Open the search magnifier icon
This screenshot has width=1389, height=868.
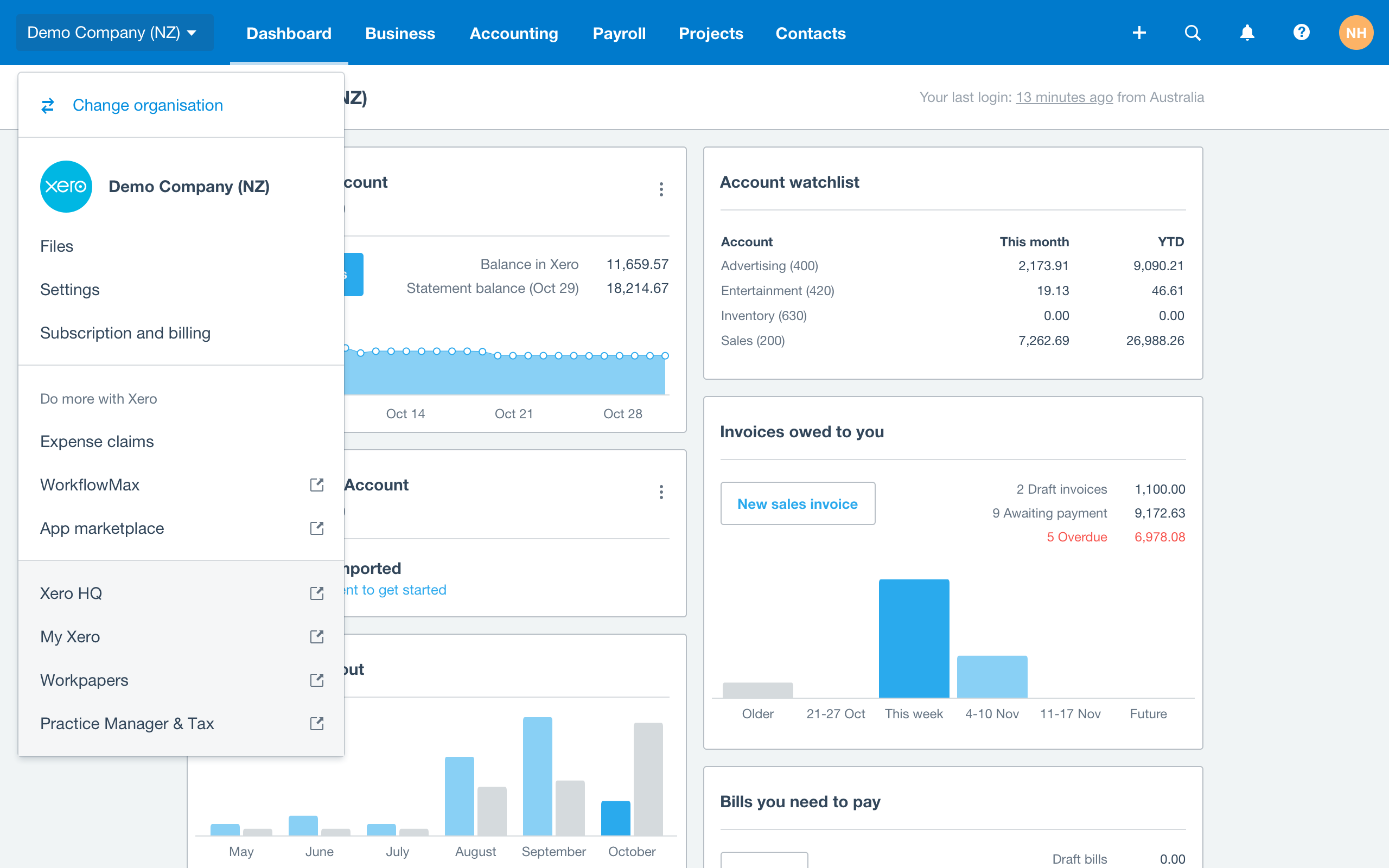(x=1193, y=33)
